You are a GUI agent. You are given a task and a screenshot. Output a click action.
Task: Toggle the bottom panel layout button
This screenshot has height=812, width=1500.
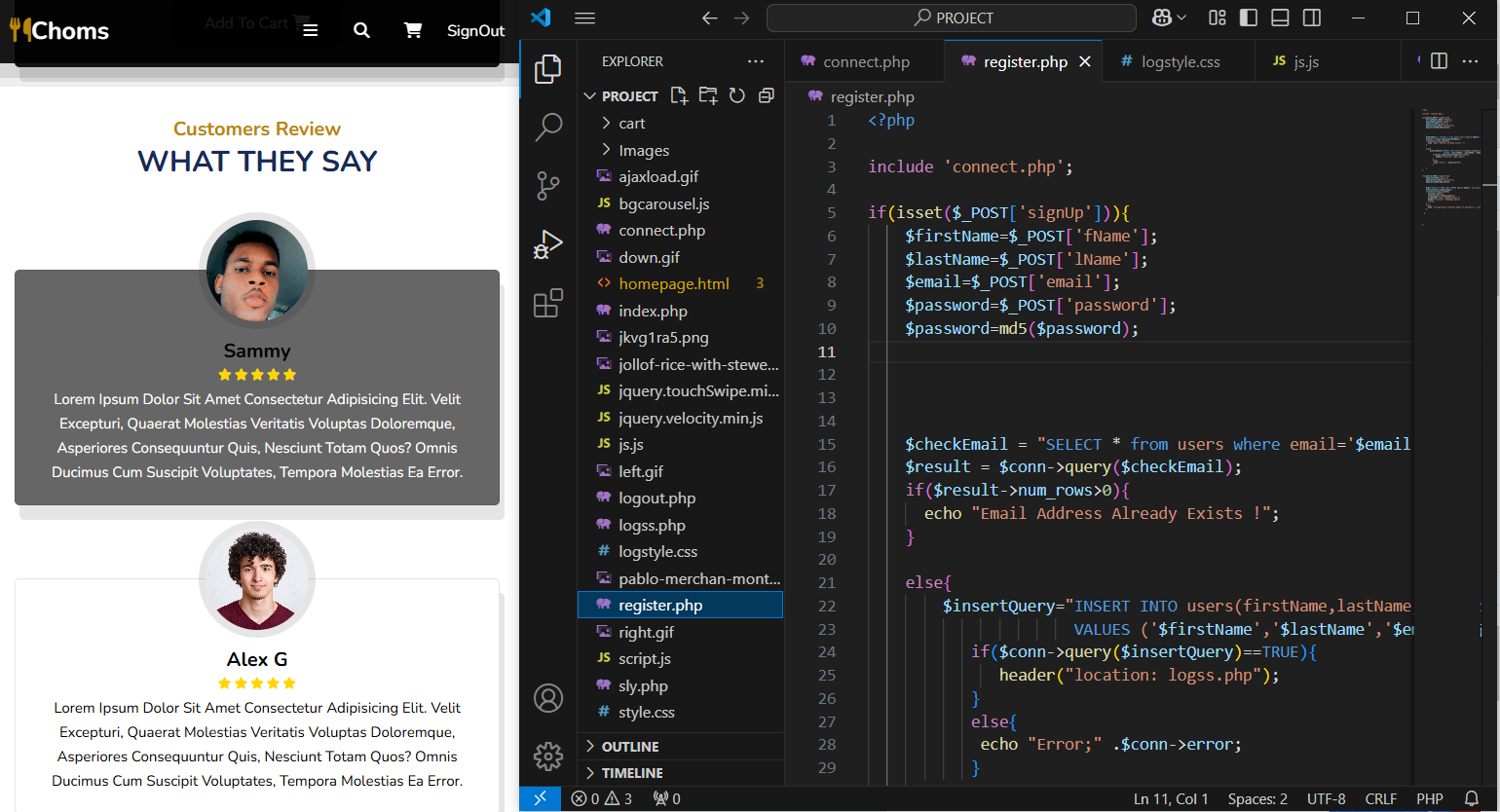(x=1280, y=18)
